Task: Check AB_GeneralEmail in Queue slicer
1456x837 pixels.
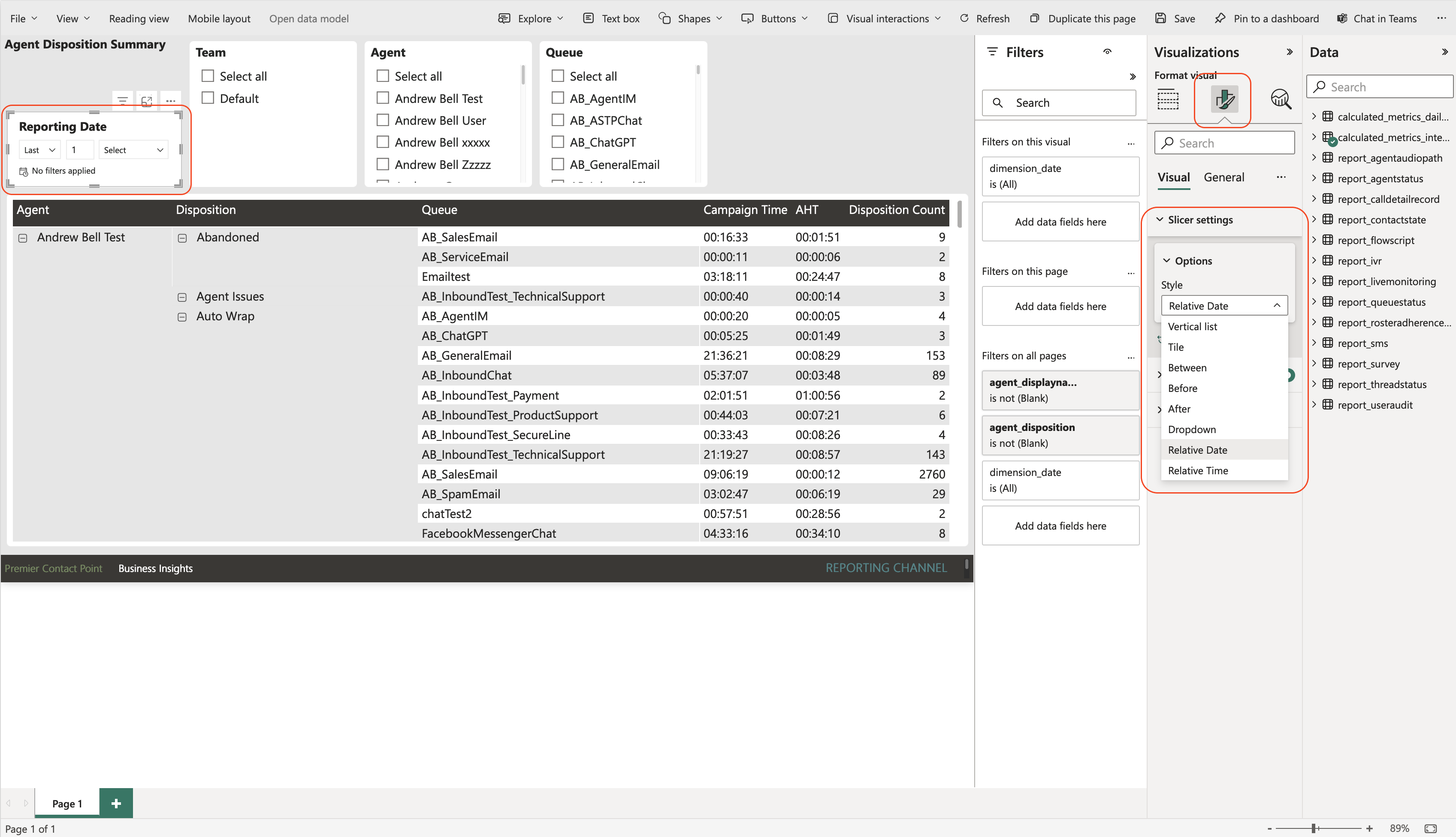Action: (557, 164)
